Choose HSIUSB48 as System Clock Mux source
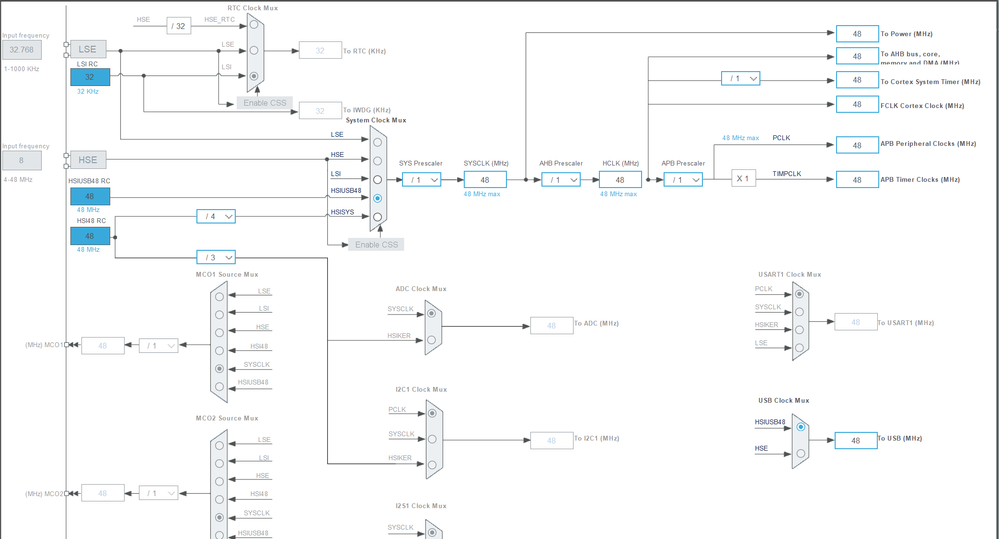 [x=378, y=198]
